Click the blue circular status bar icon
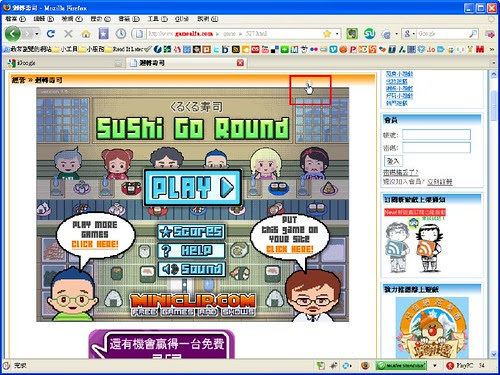 click(x=346, y=366)
